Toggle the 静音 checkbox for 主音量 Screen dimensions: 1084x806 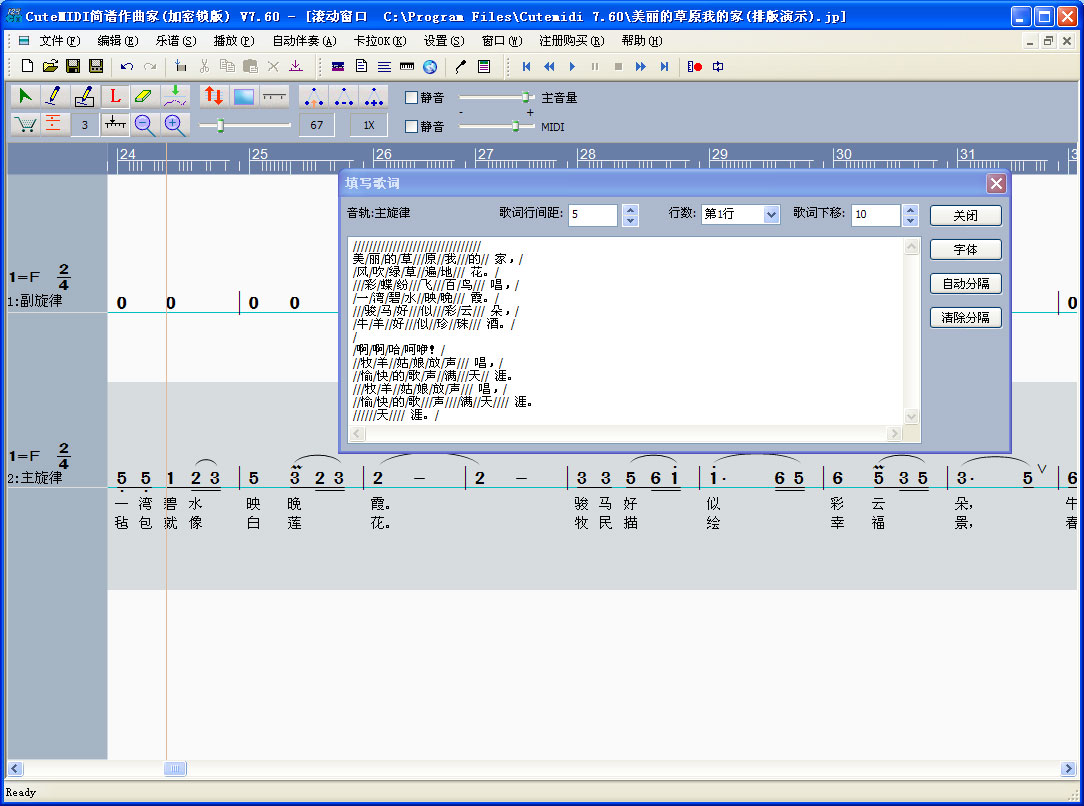pos(411,98)
